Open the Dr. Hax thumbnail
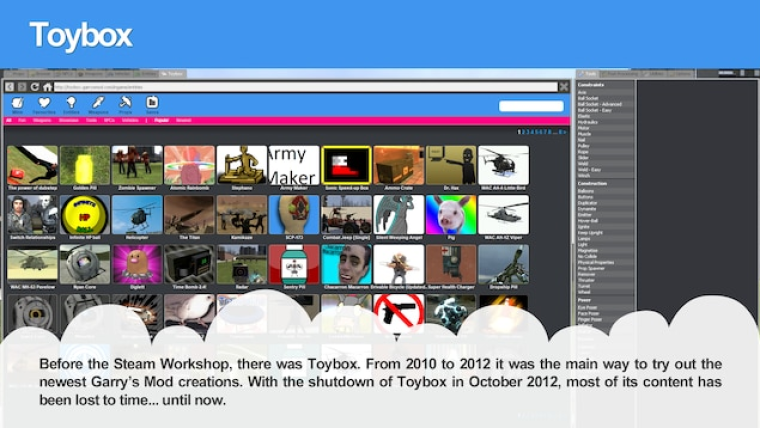The width and height of the screenshot is (760, 428). pyautogui.click(x=451, y=165)
